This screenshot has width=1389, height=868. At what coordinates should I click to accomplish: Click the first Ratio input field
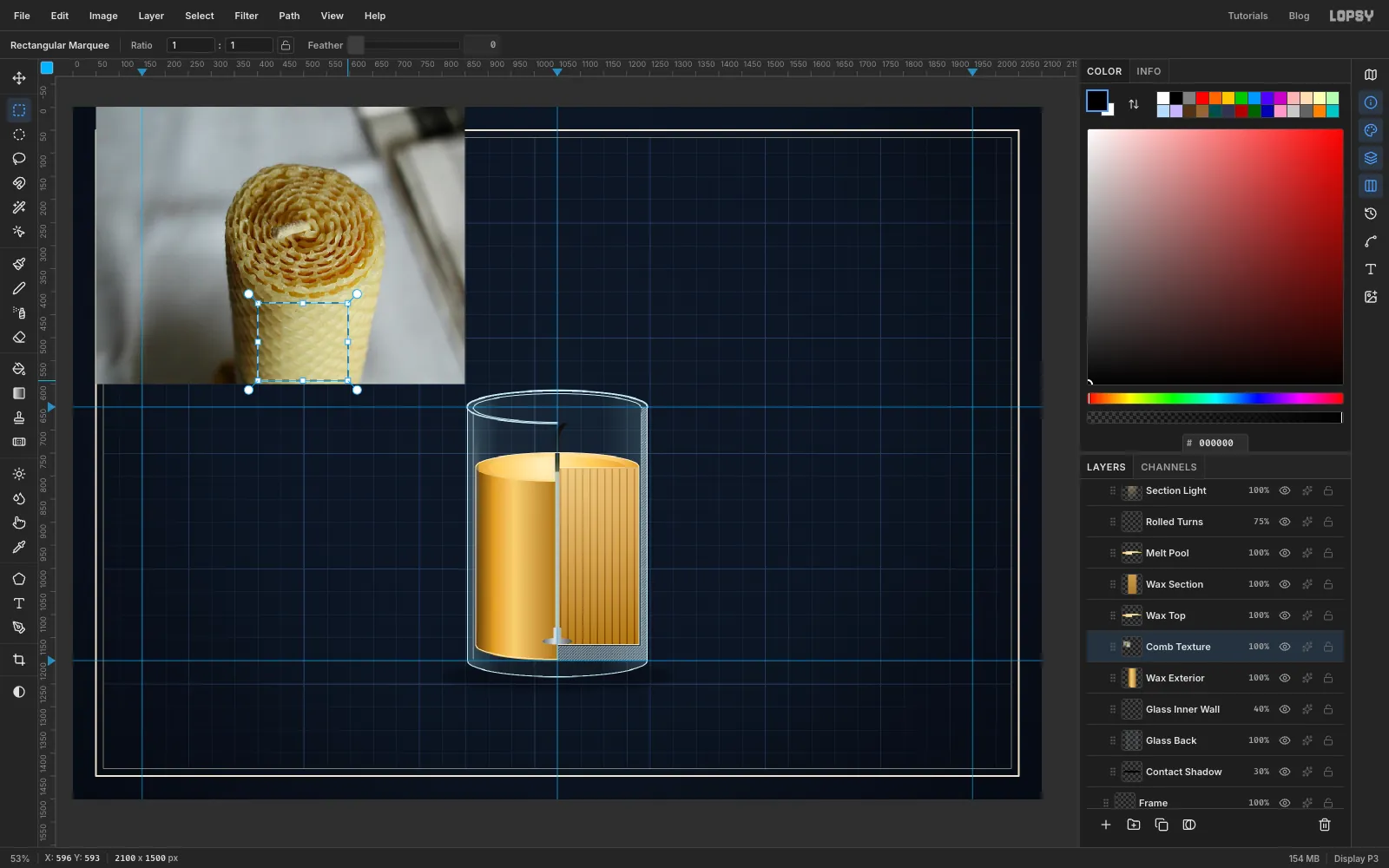click(191, 45)
